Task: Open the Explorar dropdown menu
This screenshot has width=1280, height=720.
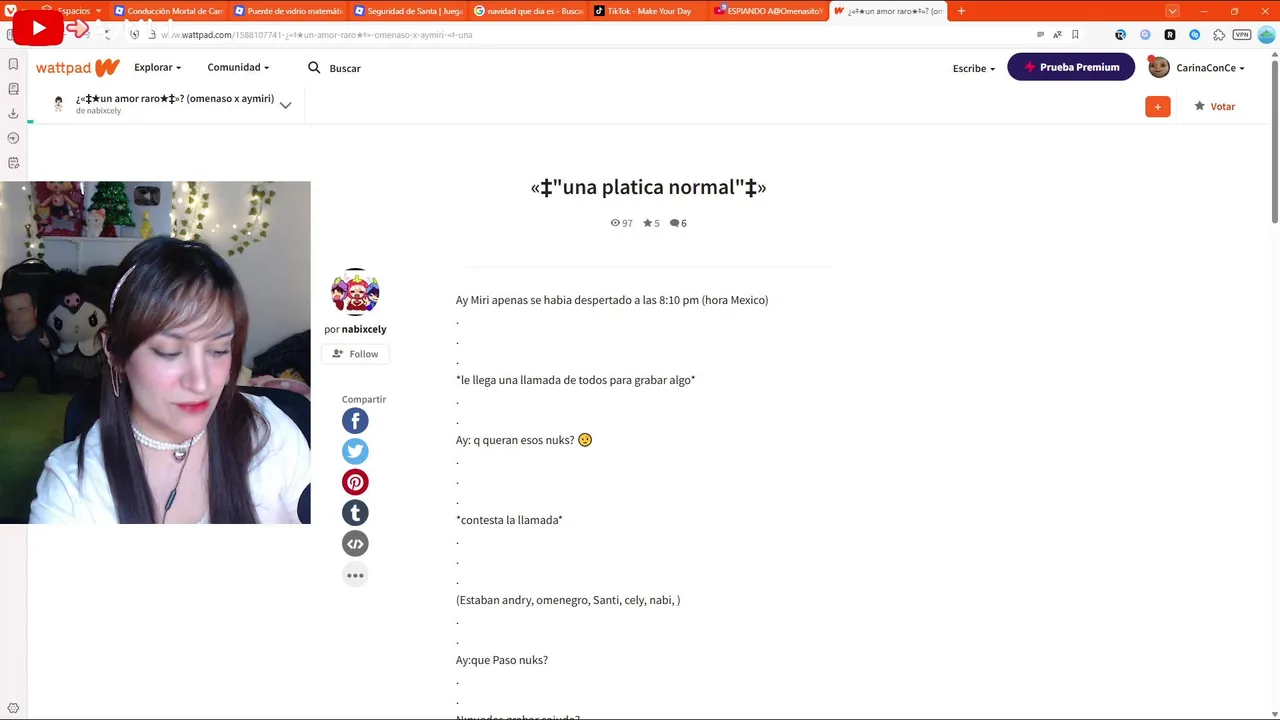Action: click(x=157, y=67)
